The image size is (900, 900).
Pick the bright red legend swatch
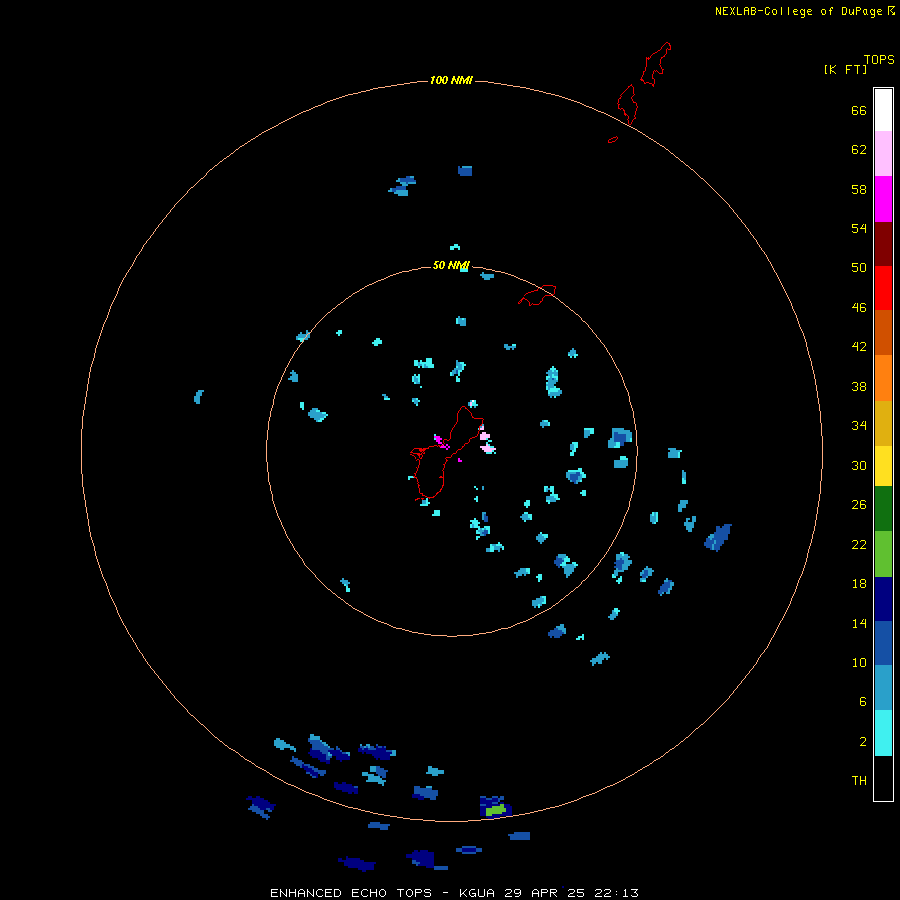[883, 288]
